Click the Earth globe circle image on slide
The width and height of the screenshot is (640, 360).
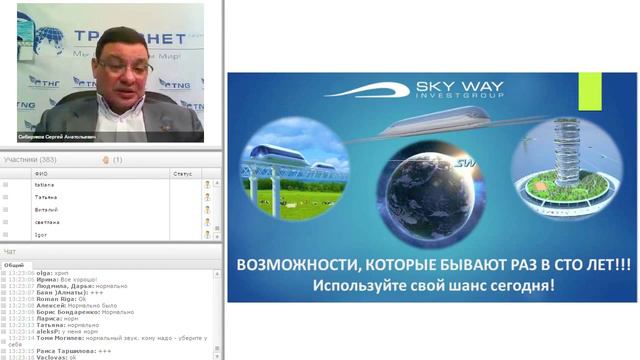(431, 194)
